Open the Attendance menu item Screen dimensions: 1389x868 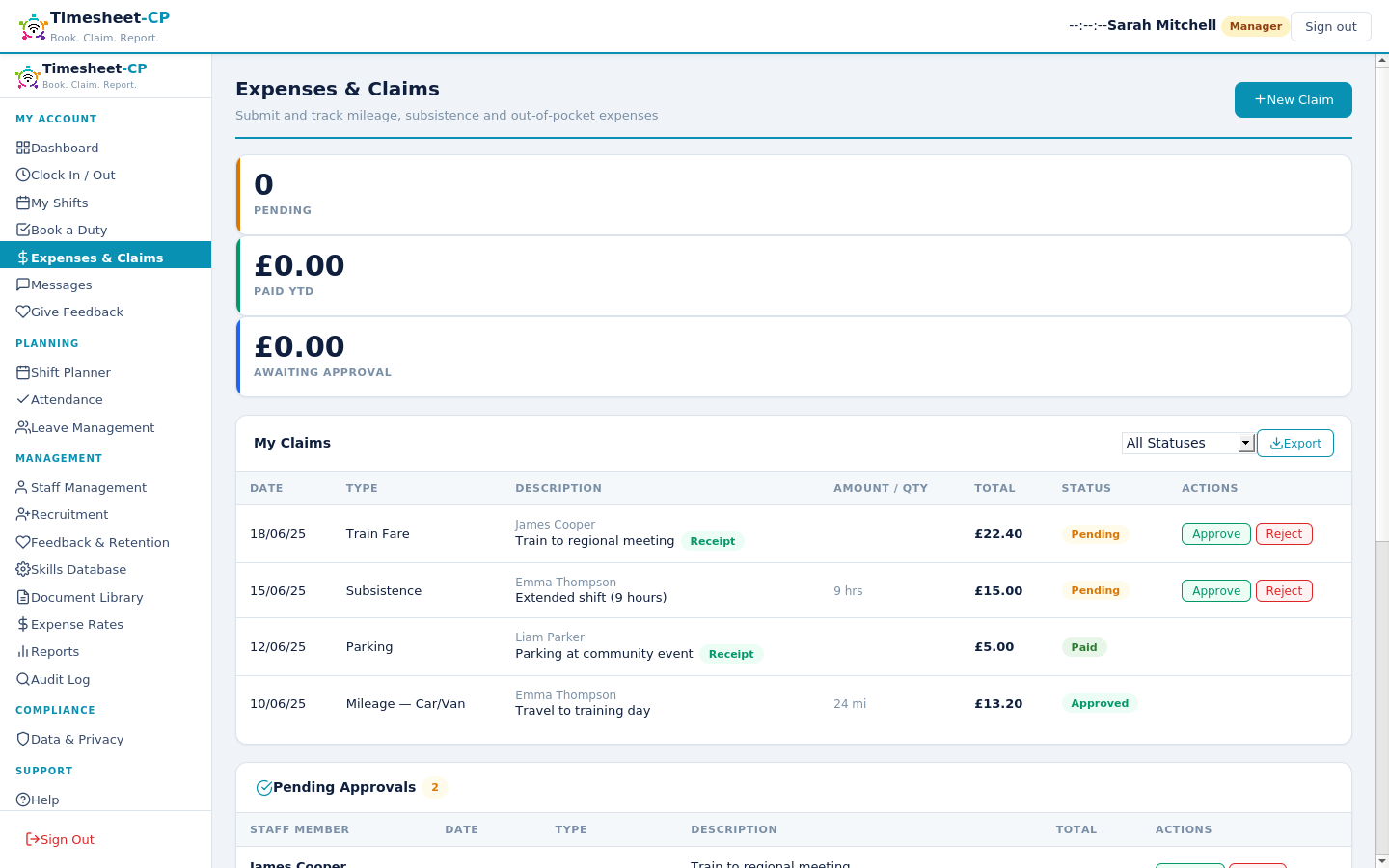[x=105, y=399]
